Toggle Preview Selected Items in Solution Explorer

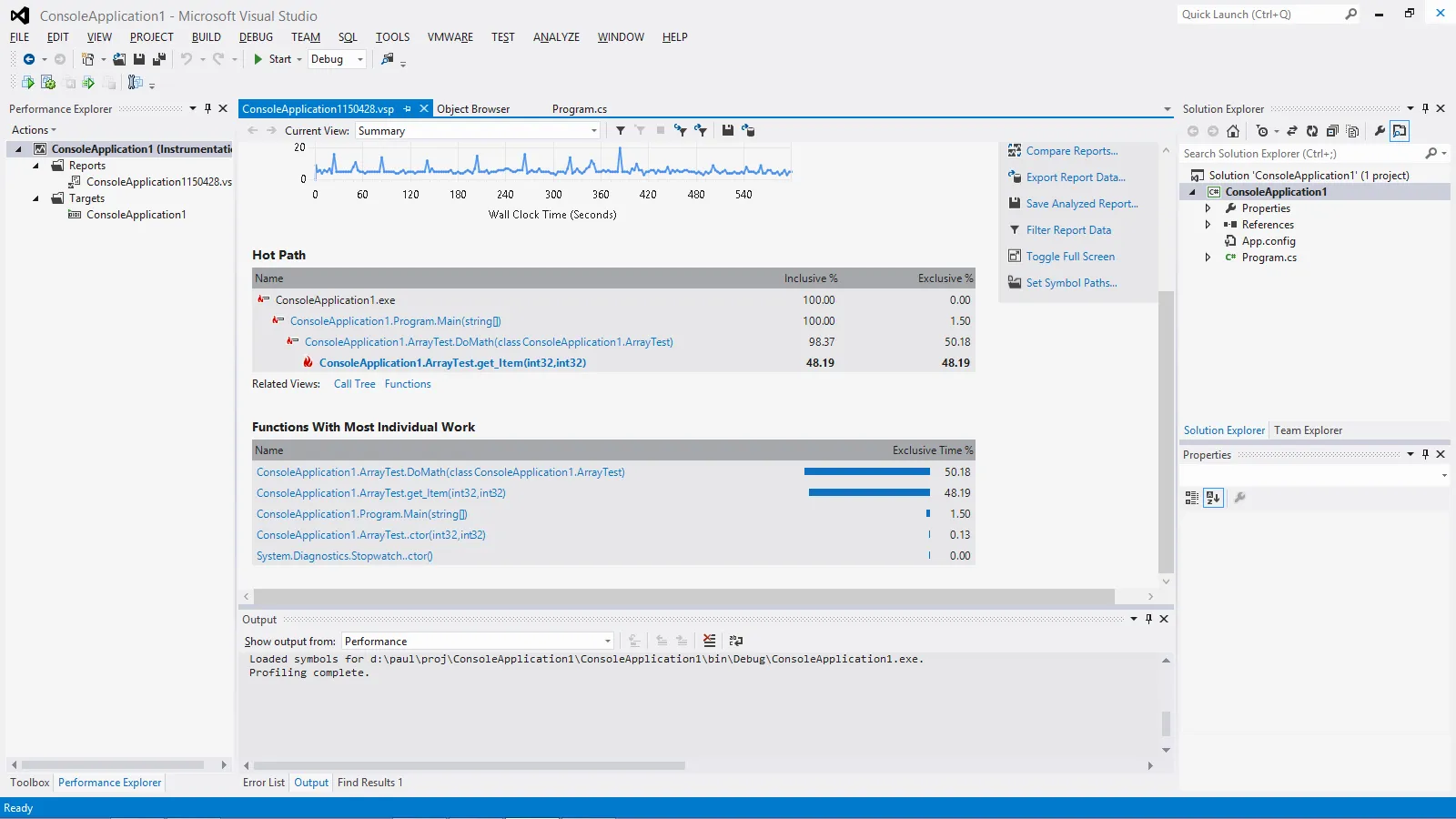(1400, 131)
